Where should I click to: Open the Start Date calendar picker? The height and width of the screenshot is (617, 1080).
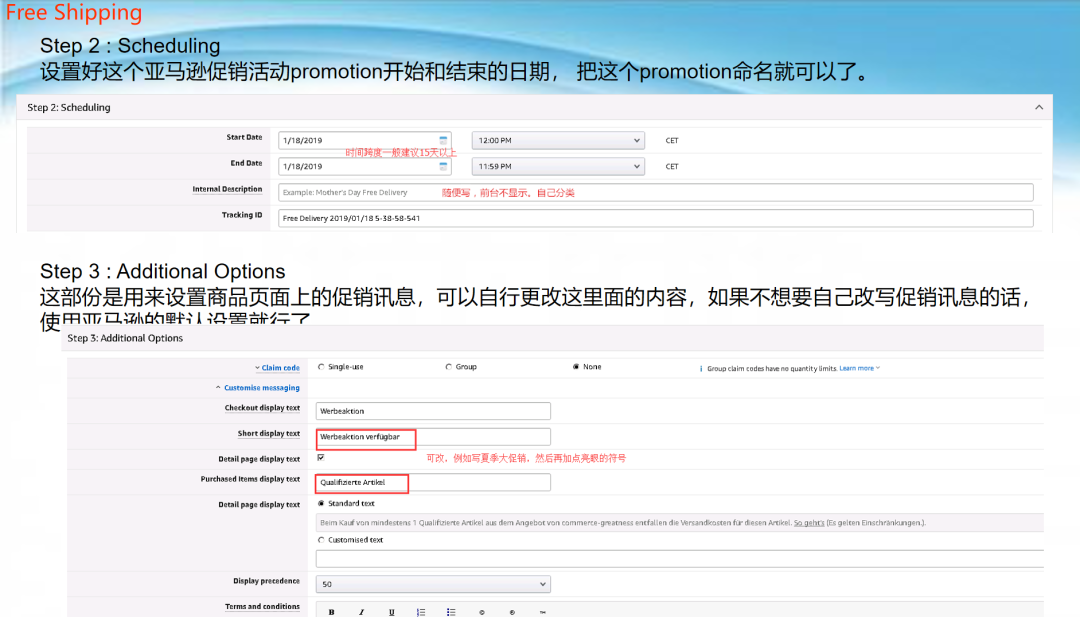[x=443, y=140]
